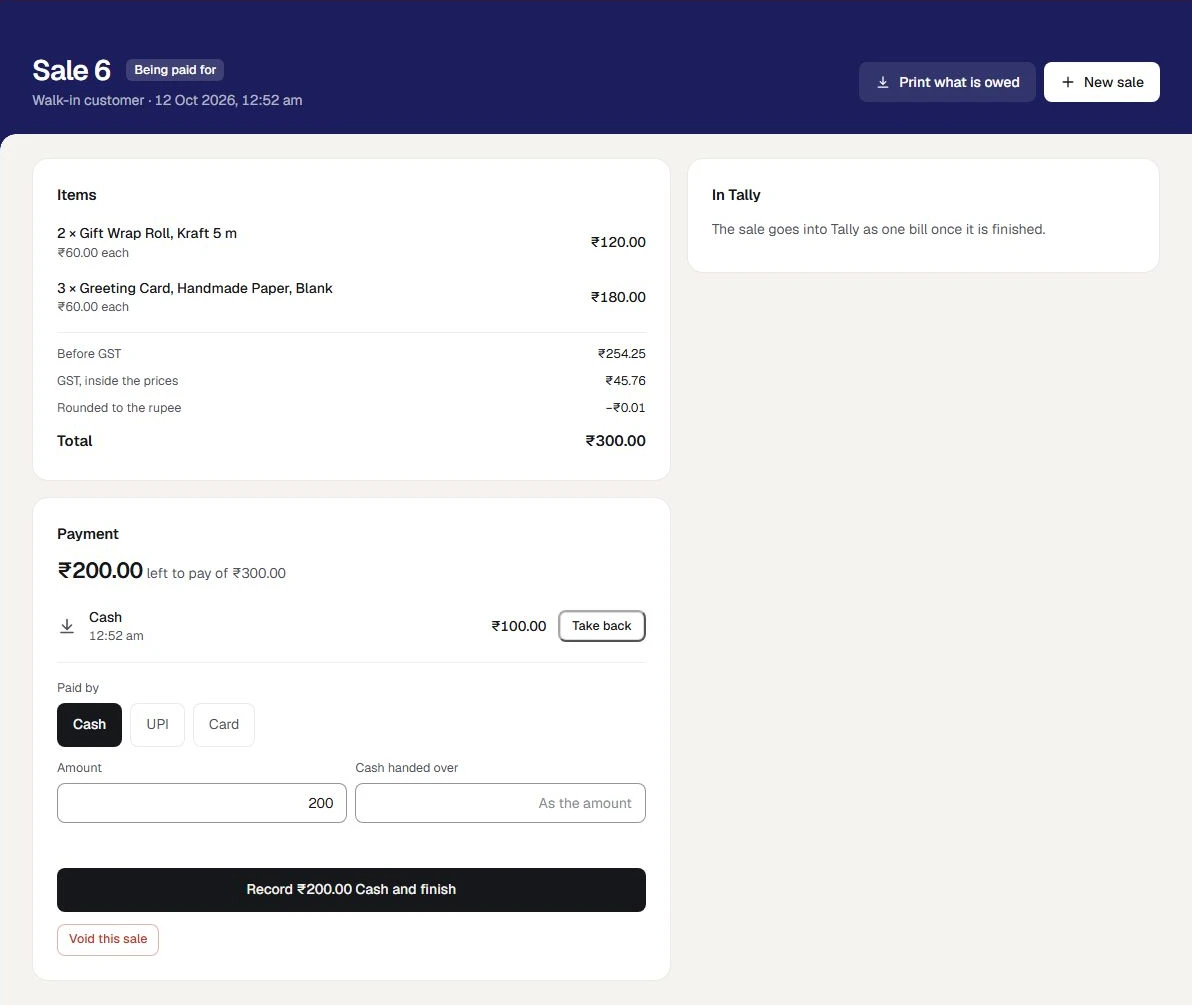Click the Print what is owed button

tap(947, 82)
